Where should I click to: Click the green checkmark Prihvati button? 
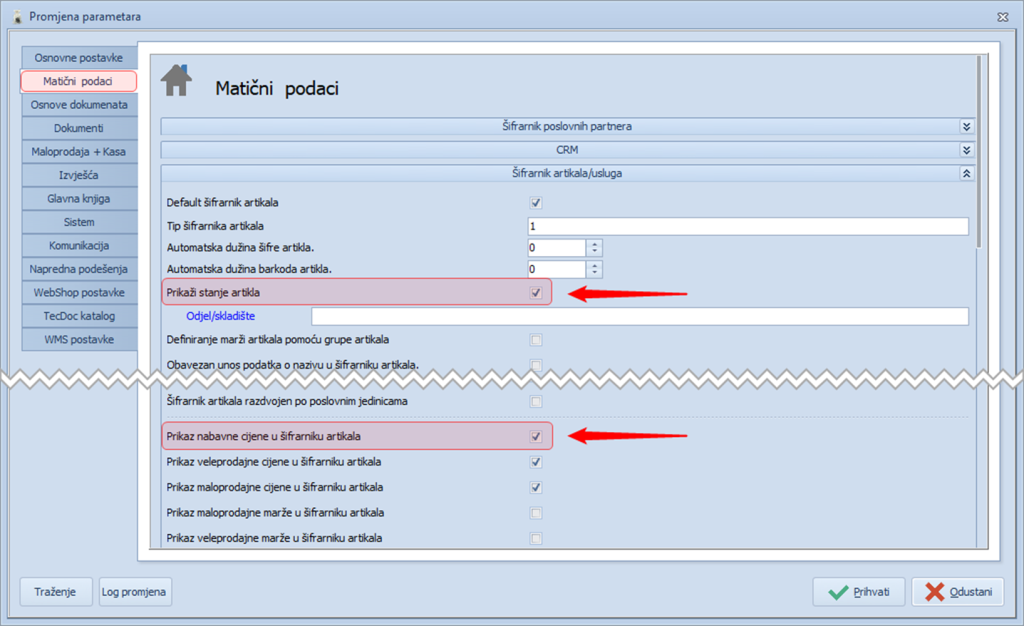(858, 592)
